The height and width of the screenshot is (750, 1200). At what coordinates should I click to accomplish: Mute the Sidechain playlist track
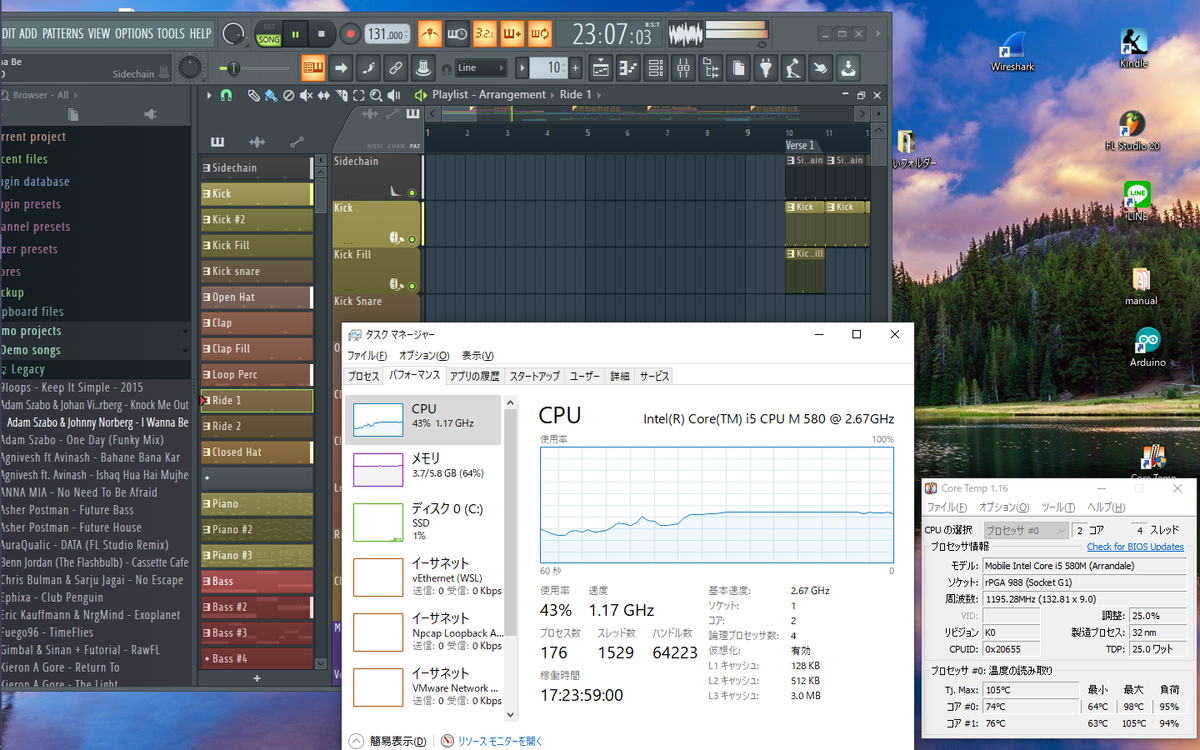(412, 192)
